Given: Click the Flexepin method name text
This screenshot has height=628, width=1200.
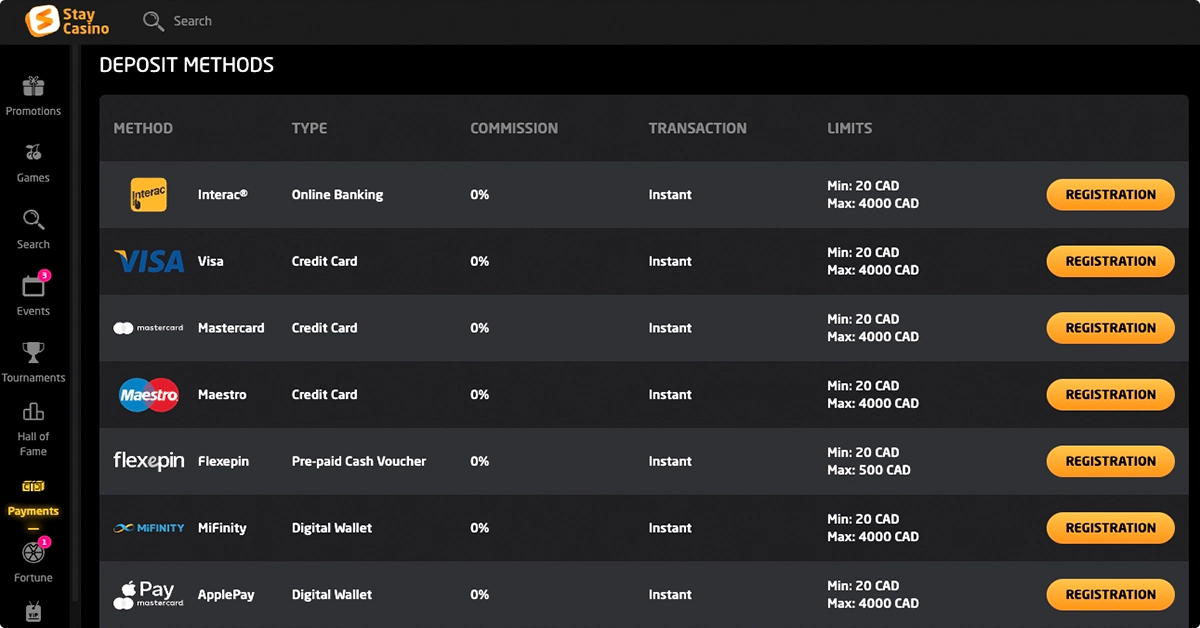Looking at the screenshot, I should pyautogui.click(x=223, y=461).
